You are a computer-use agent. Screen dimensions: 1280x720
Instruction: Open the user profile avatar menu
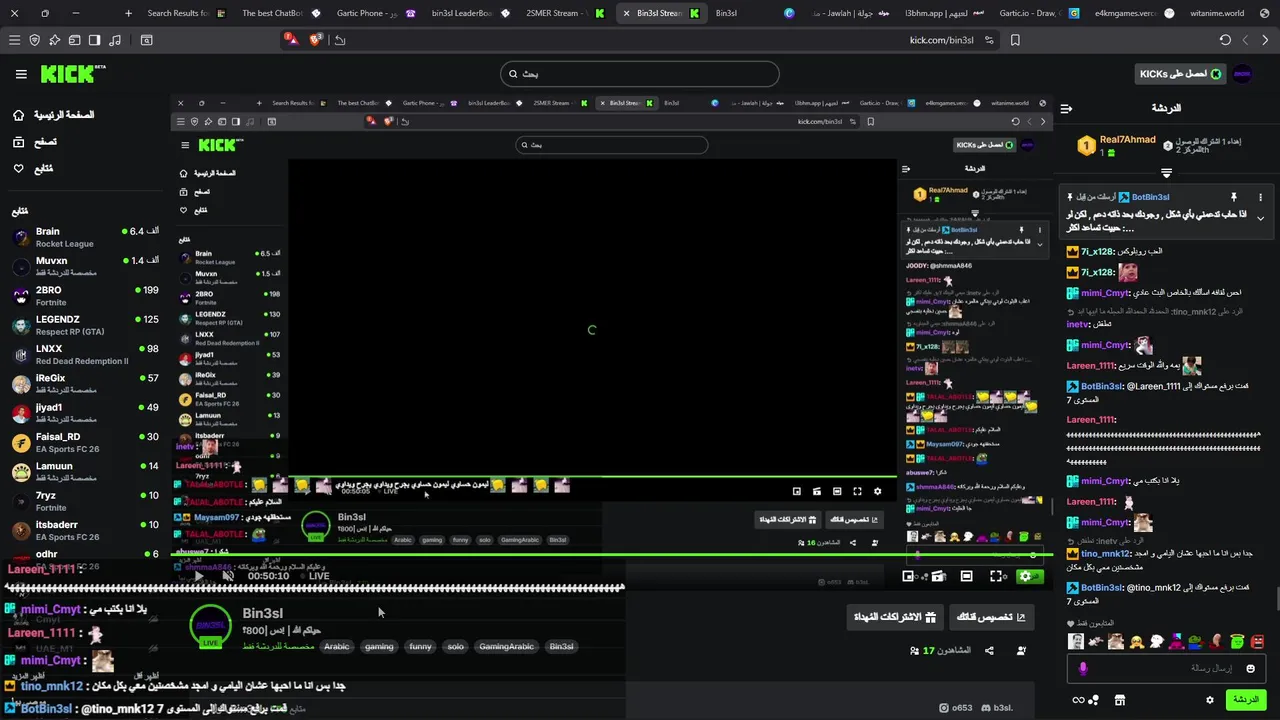click(1242, 74)
